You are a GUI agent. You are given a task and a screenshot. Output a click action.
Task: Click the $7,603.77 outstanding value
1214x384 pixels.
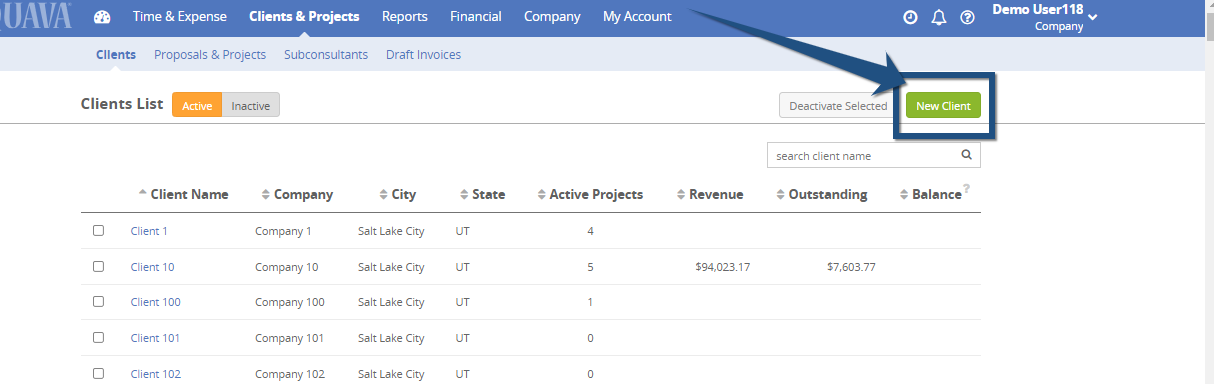[x=851, y=267]
